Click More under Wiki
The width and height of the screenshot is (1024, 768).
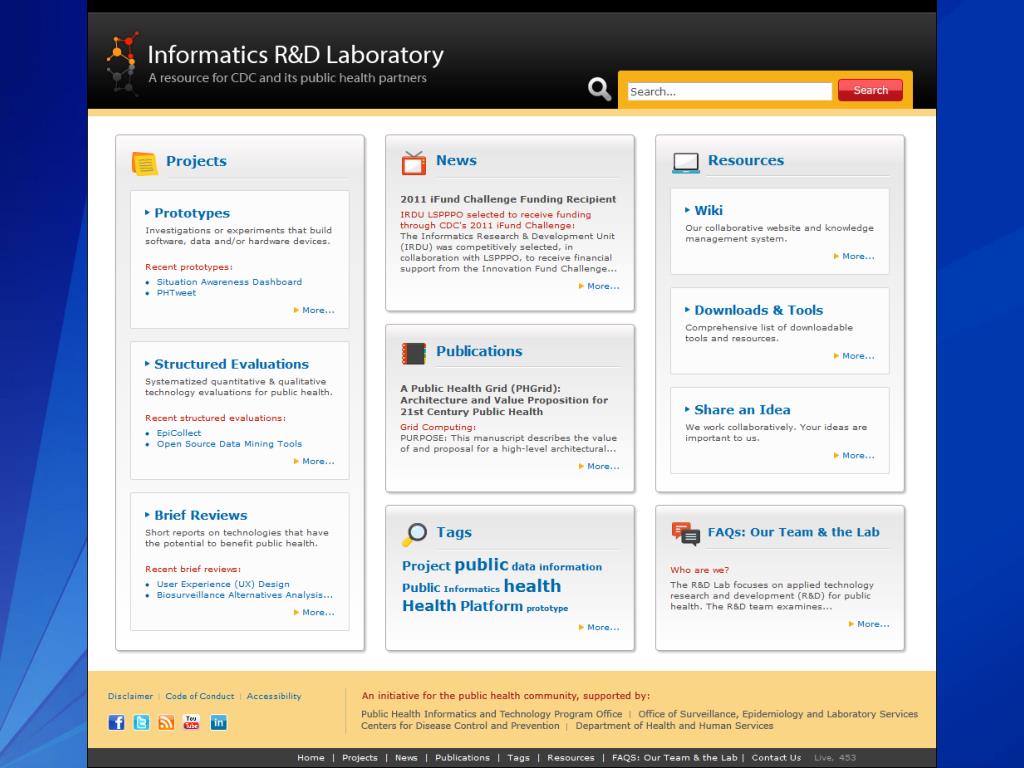pyautogui.click(x=858, y=256)
